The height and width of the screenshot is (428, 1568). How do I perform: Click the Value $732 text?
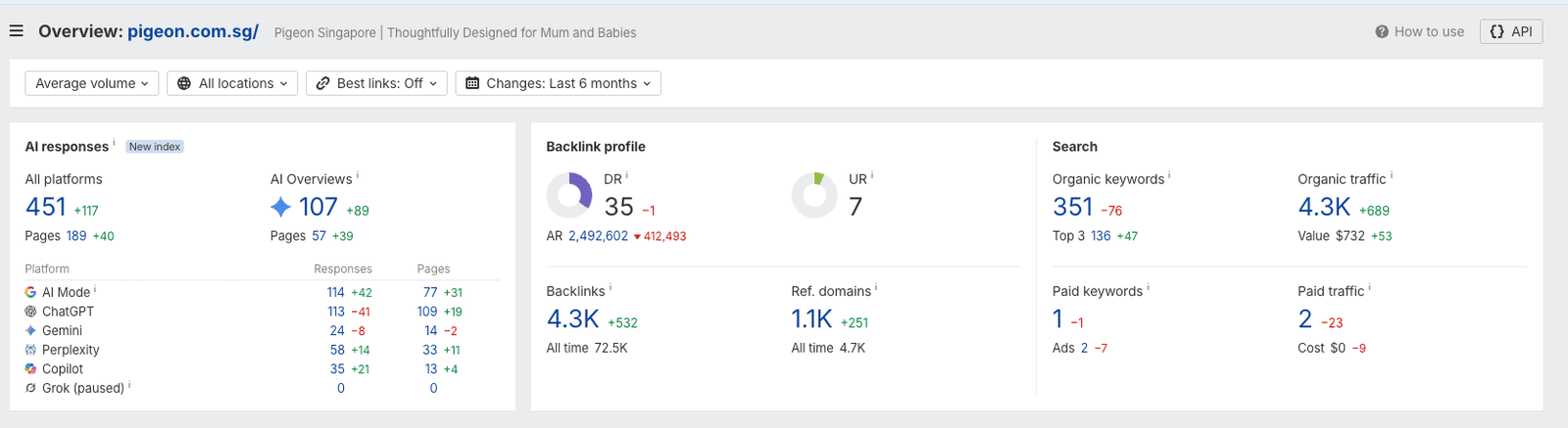pos(1331,236)
